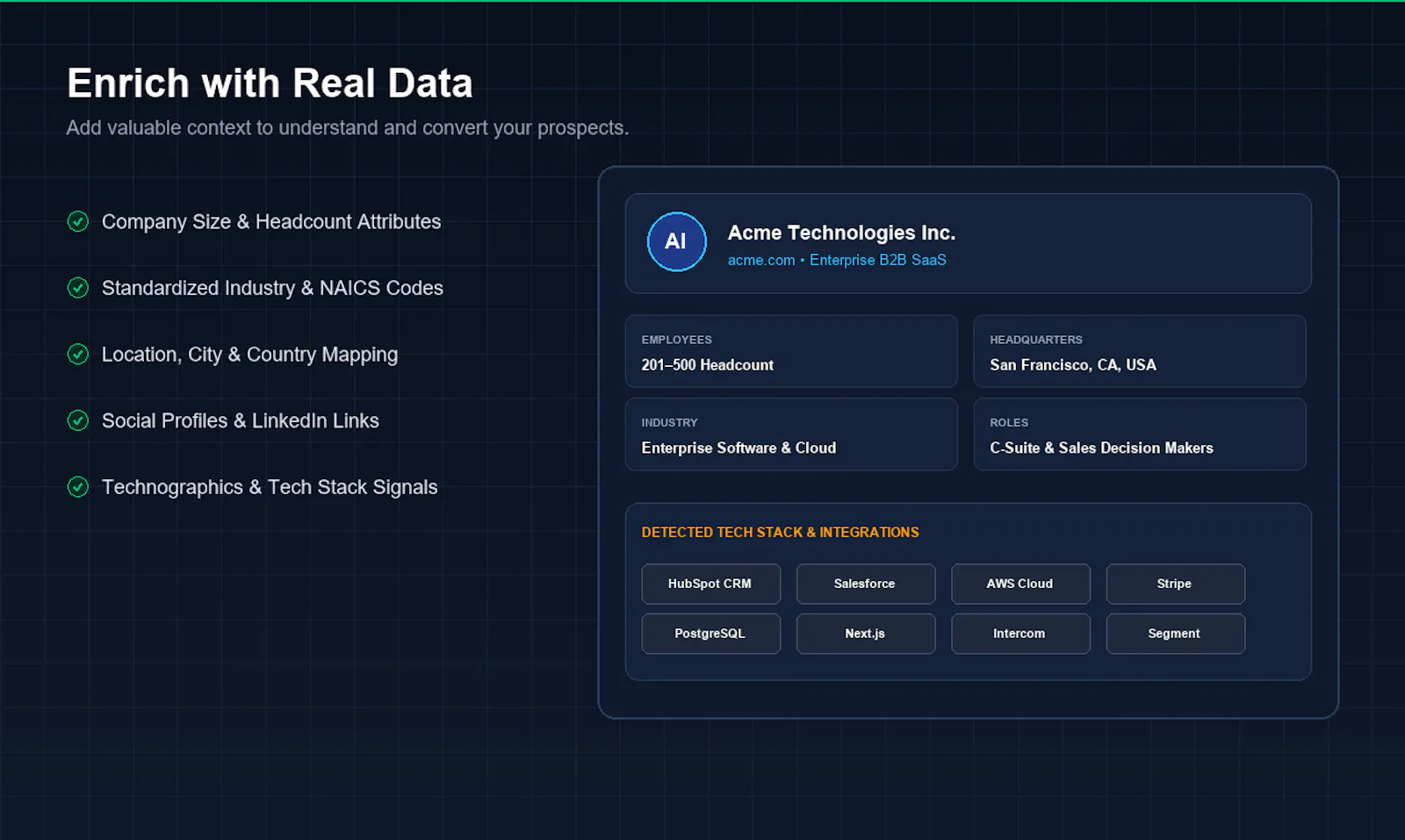
Task: Select the Segment tech tag
Action: 1175,634
